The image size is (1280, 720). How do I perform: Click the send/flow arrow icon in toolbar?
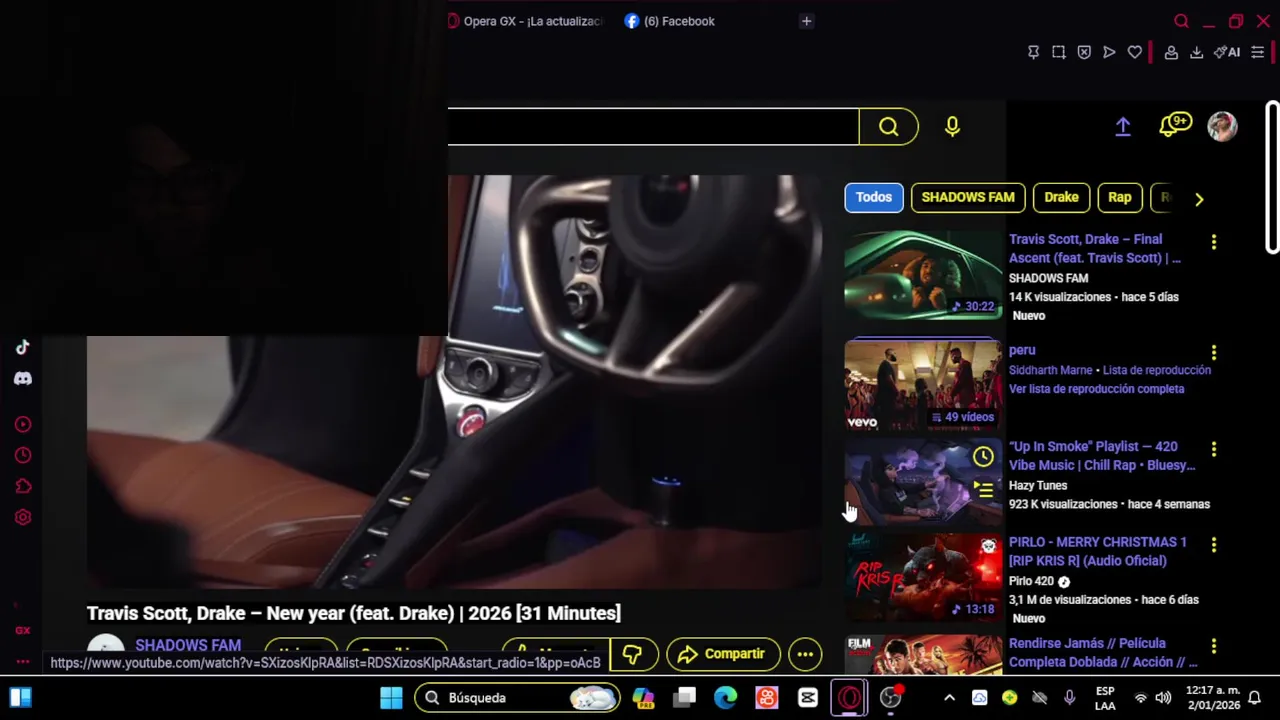[x=1109, y=52]
